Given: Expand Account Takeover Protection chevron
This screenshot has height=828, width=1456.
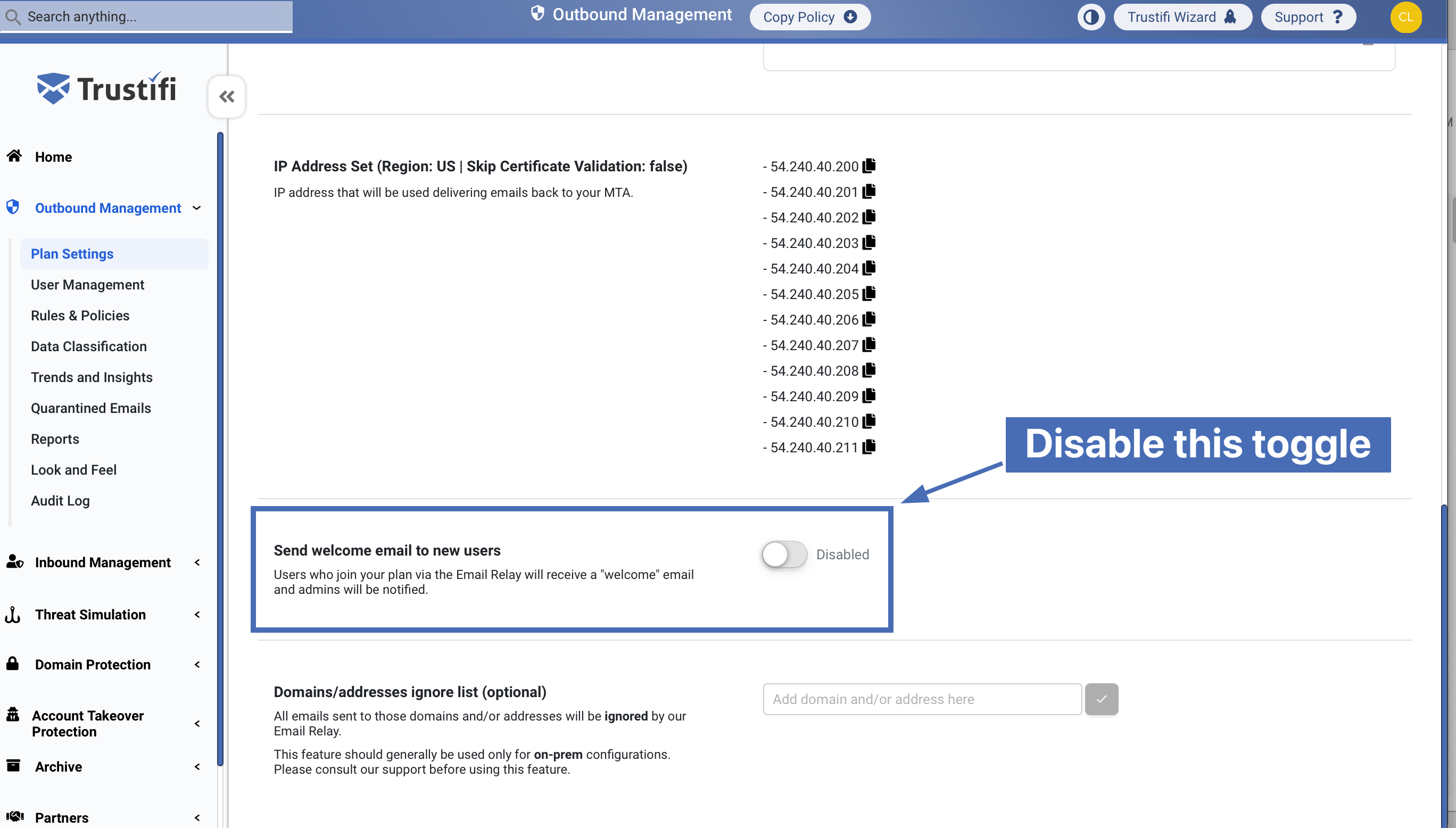Looking at the screenshot, I should (x=197, y=724).
